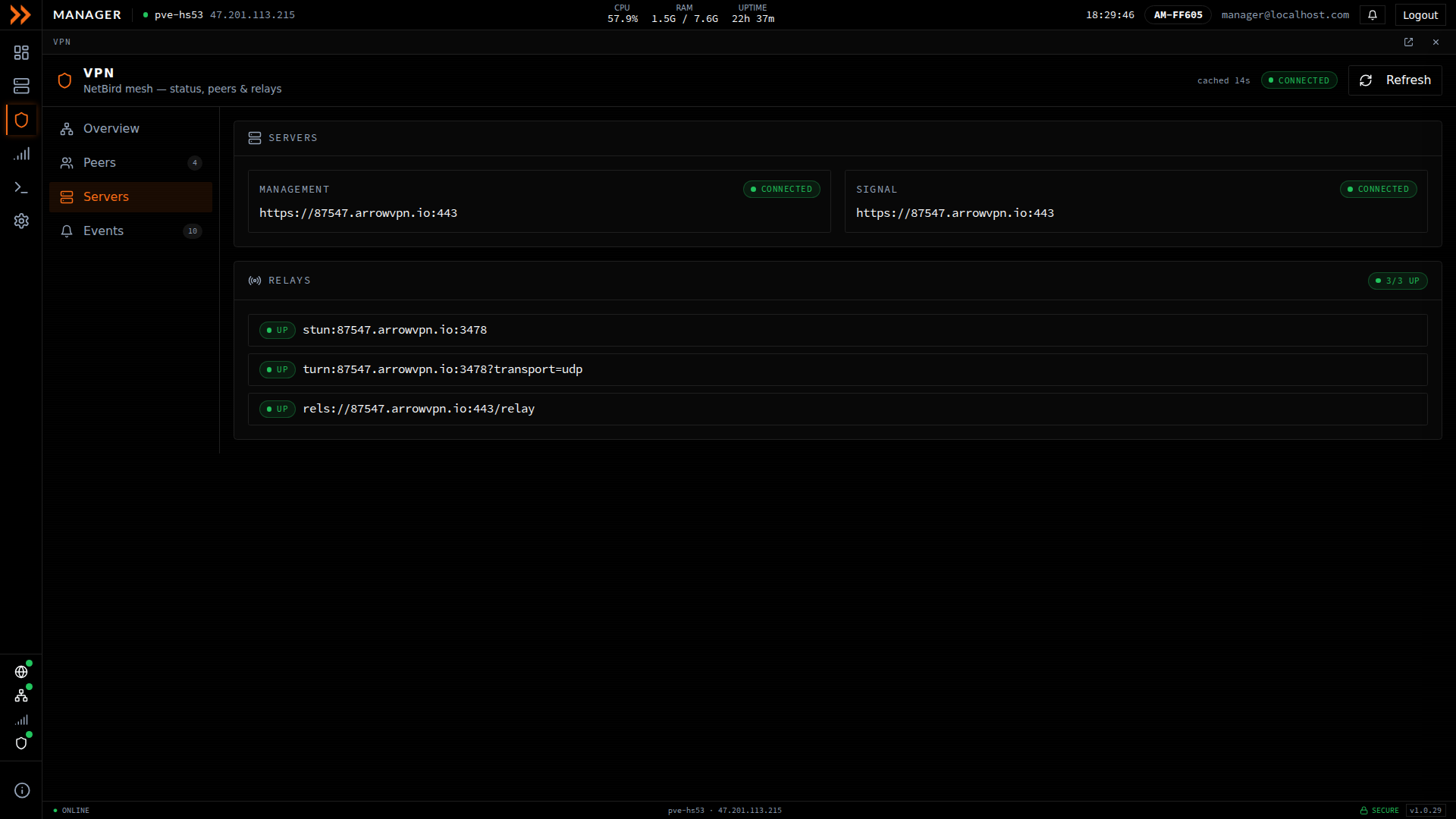The width and height of the screenshot is (1456, 819).
Task: Log out using the Logout button
Action: click(1420, 15)
